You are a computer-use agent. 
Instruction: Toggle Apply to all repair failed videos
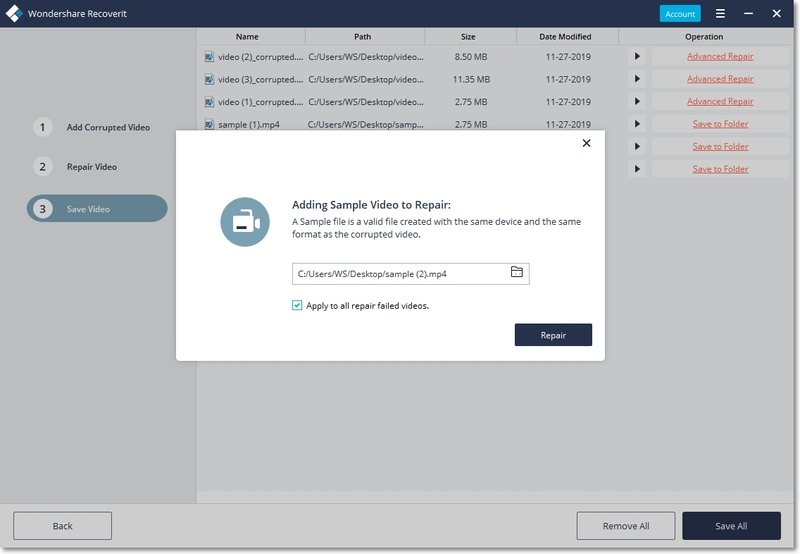point(297,305)
